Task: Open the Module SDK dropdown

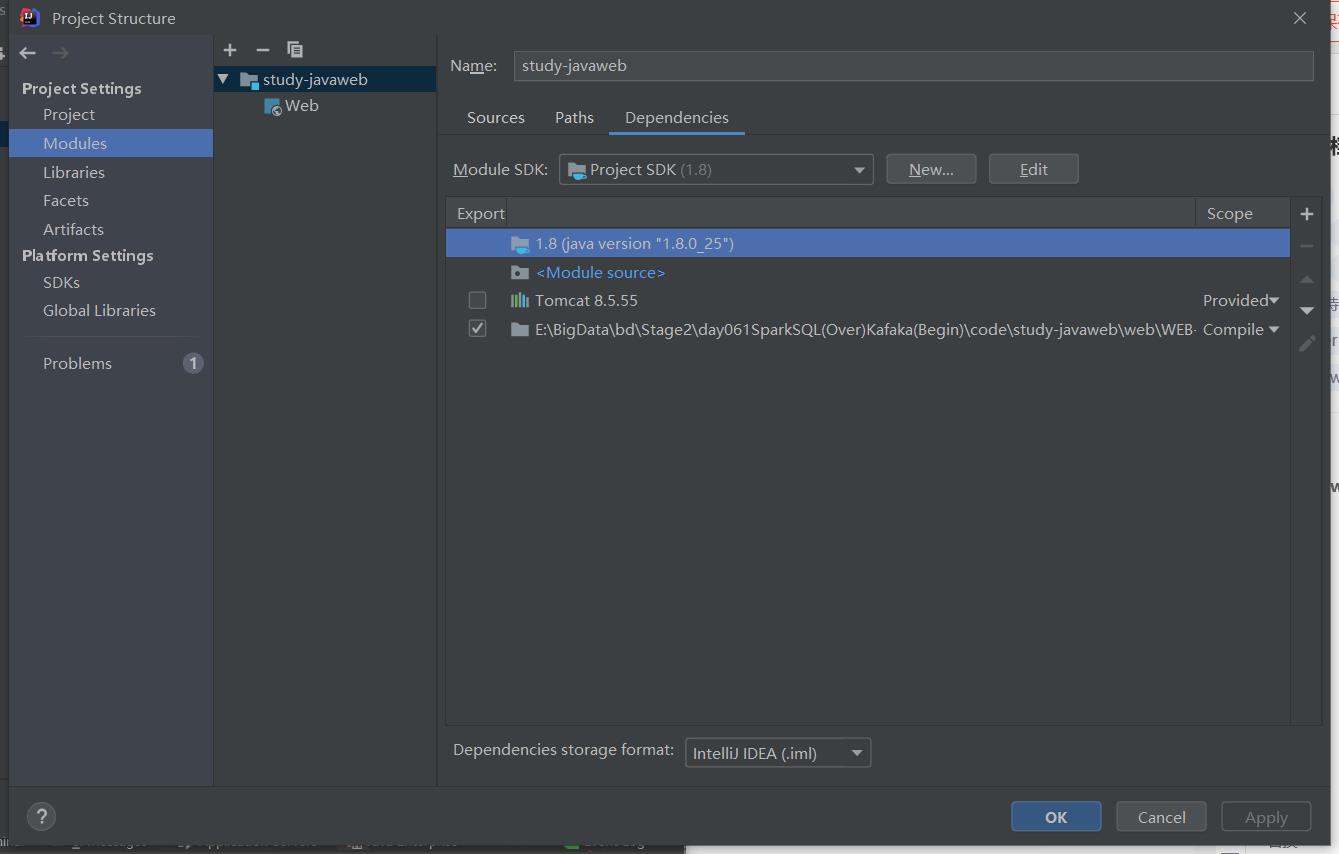Action: [x=716, y=170]
